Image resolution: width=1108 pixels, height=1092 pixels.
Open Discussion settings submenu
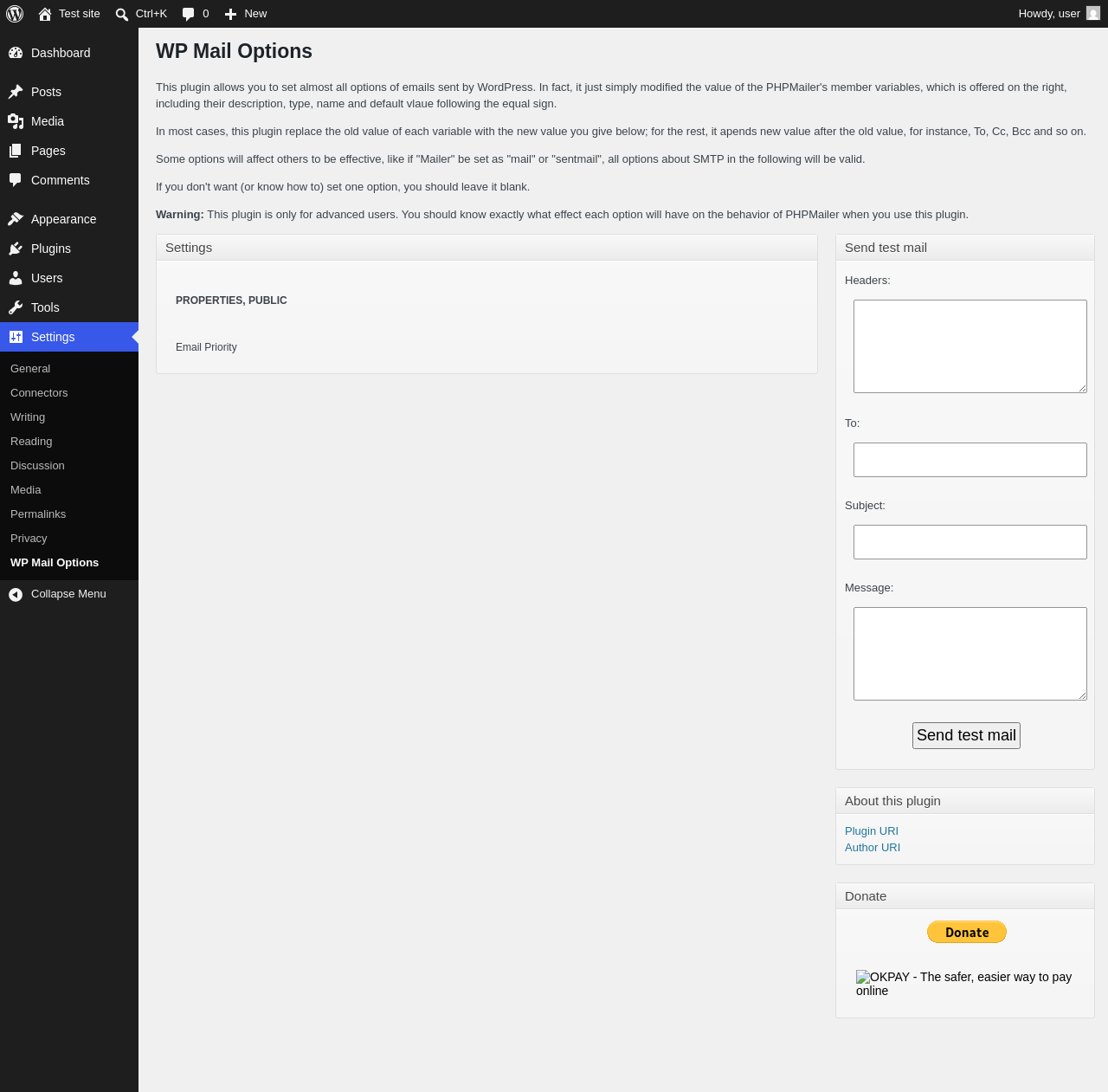tap(37, 466)
